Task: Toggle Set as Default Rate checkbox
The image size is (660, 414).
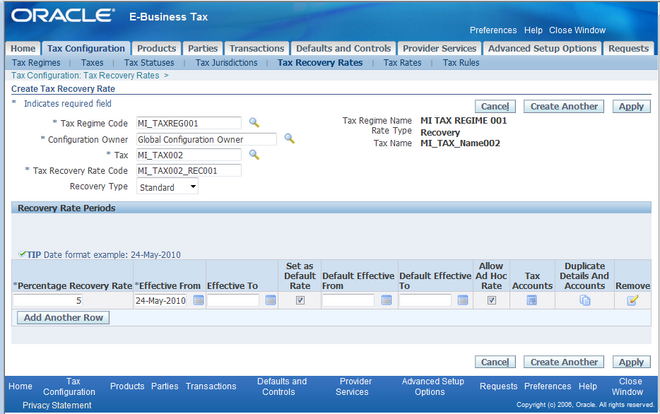Action: point(300,300)
